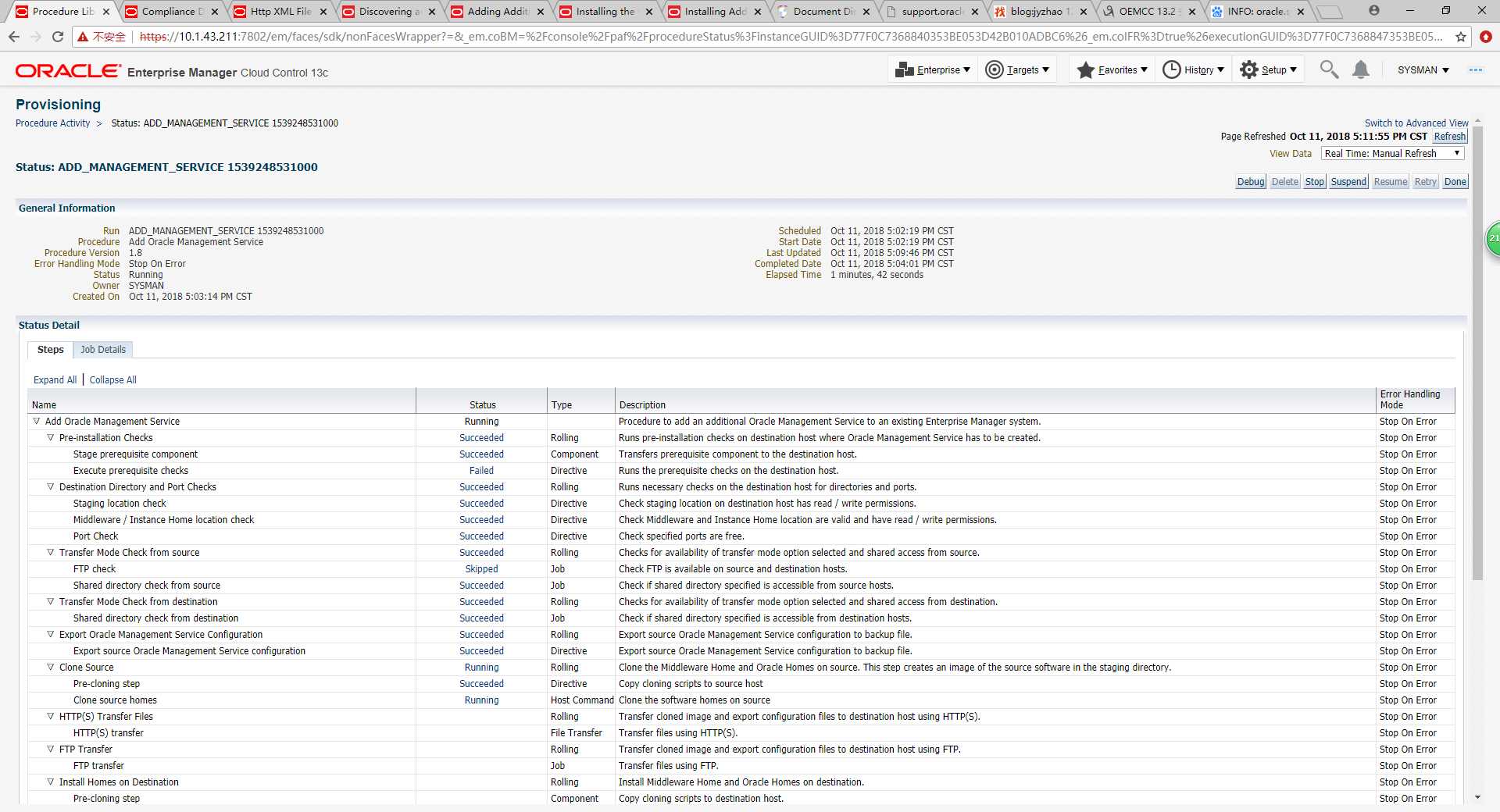The width and height of the screenshot is (1500, 812).
Task: Open Running status of Clone Source
Action: coord(481,668)
